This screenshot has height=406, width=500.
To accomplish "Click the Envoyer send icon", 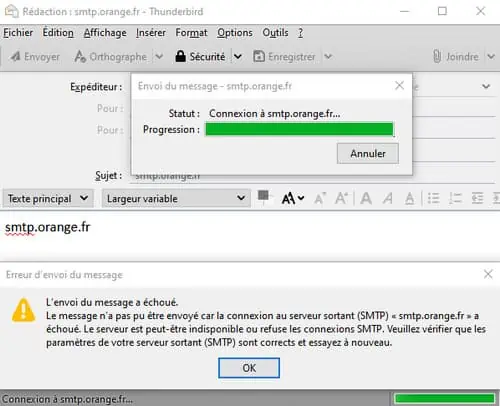I will pos(15,57).
